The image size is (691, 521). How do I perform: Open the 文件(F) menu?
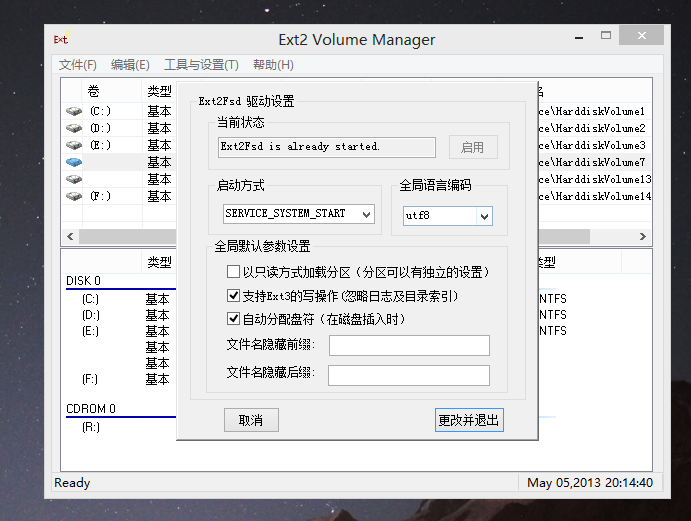[78, 65]
